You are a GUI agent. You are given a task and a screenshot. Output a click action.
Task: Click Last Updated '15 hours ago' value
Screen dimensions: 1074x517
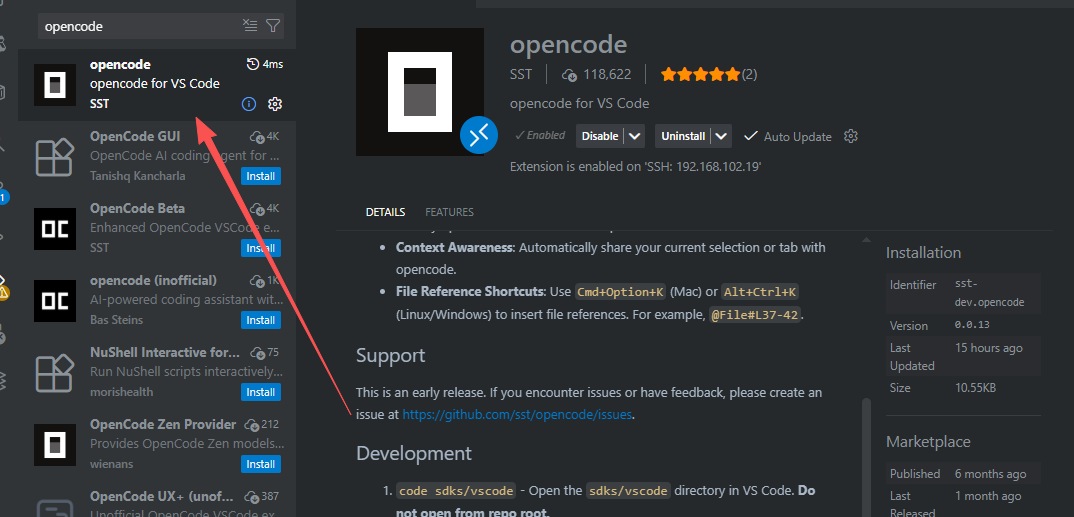[x=989, y=348]
